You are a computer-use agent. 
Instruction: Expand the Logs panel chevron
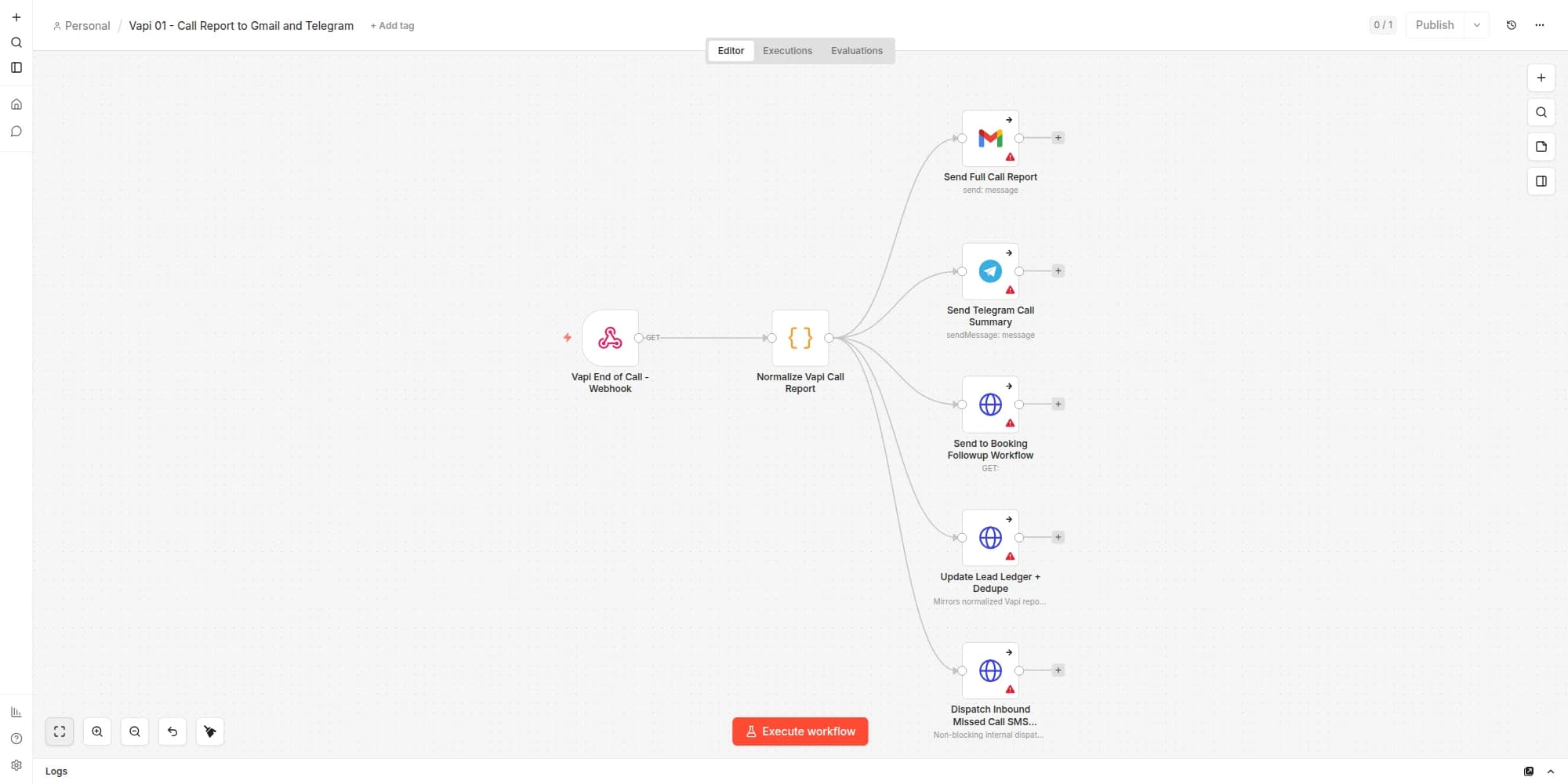1551,771
